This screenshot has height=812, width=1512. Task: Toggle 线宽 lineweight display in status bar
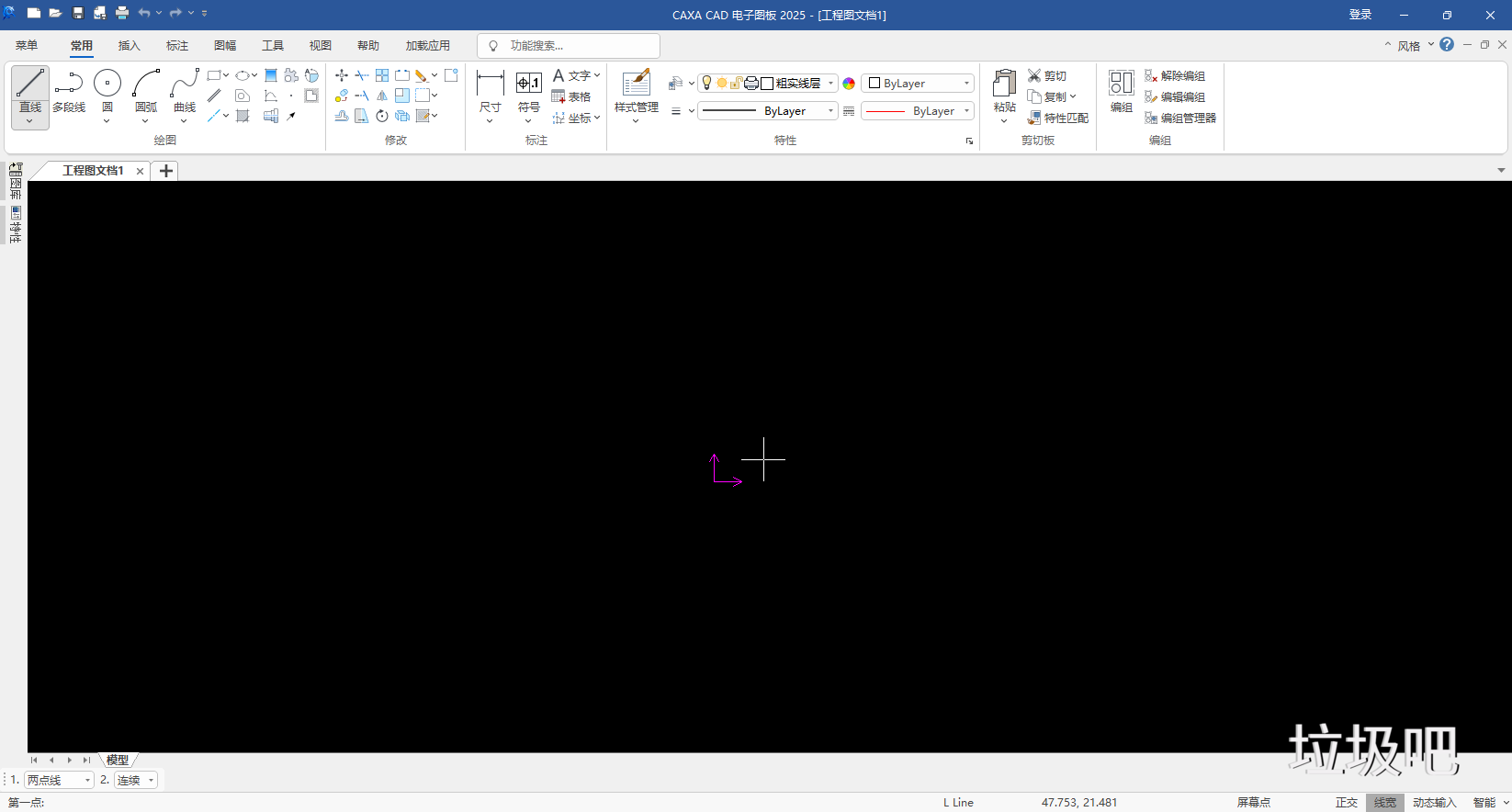[1384, 802]
